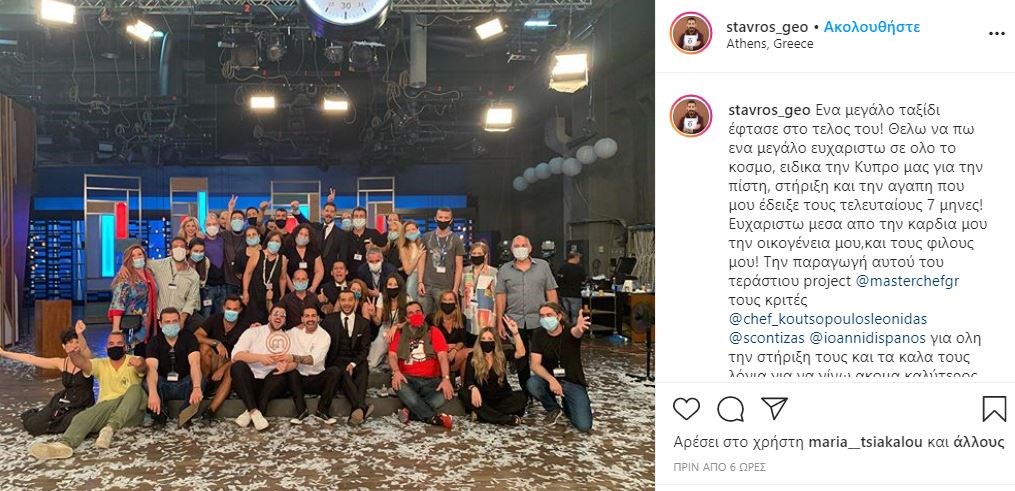
Task: Open comments with the speech bubble icon
Action: coord(730,409)
